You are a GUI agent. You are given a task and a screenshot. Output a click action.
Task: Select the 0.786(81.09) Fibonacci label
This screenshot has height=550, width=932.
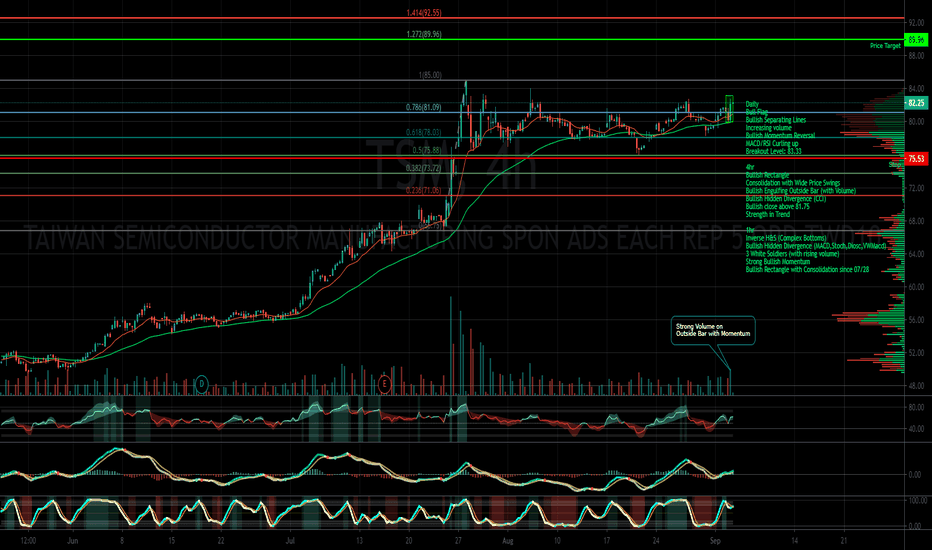coord(423,107)
